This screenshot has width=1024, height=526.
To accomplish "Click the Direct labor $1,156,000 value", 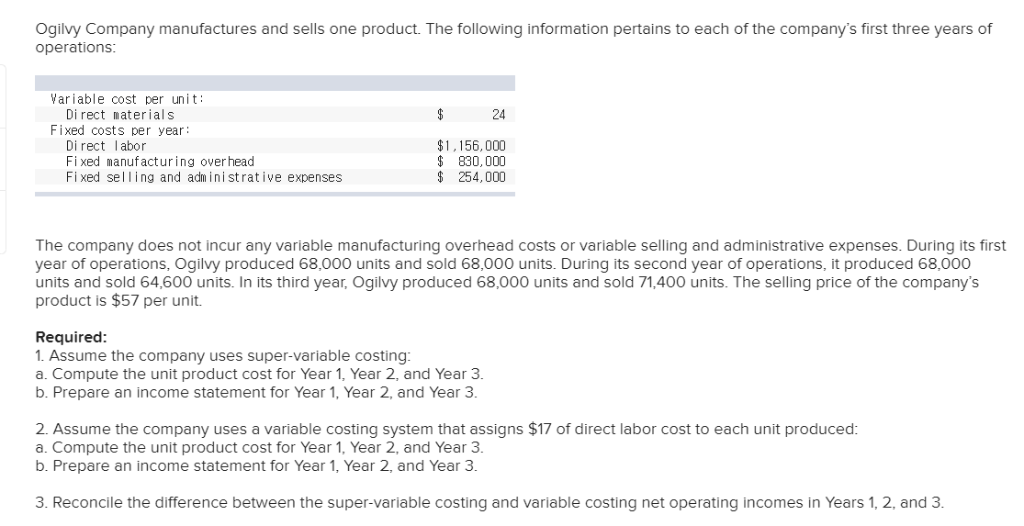I will pyautogui.click(x=471, y=146).
